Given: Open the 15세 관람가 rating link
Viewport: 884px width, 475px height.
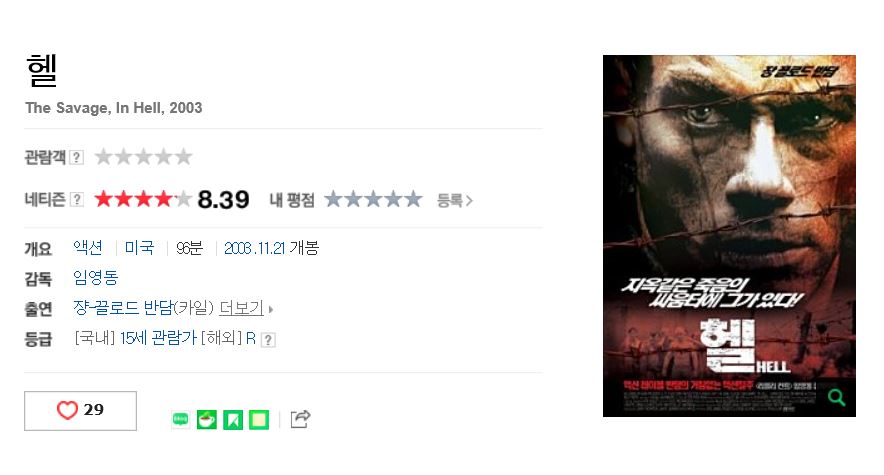Looking at the screenshot, I should coord(158,338).
